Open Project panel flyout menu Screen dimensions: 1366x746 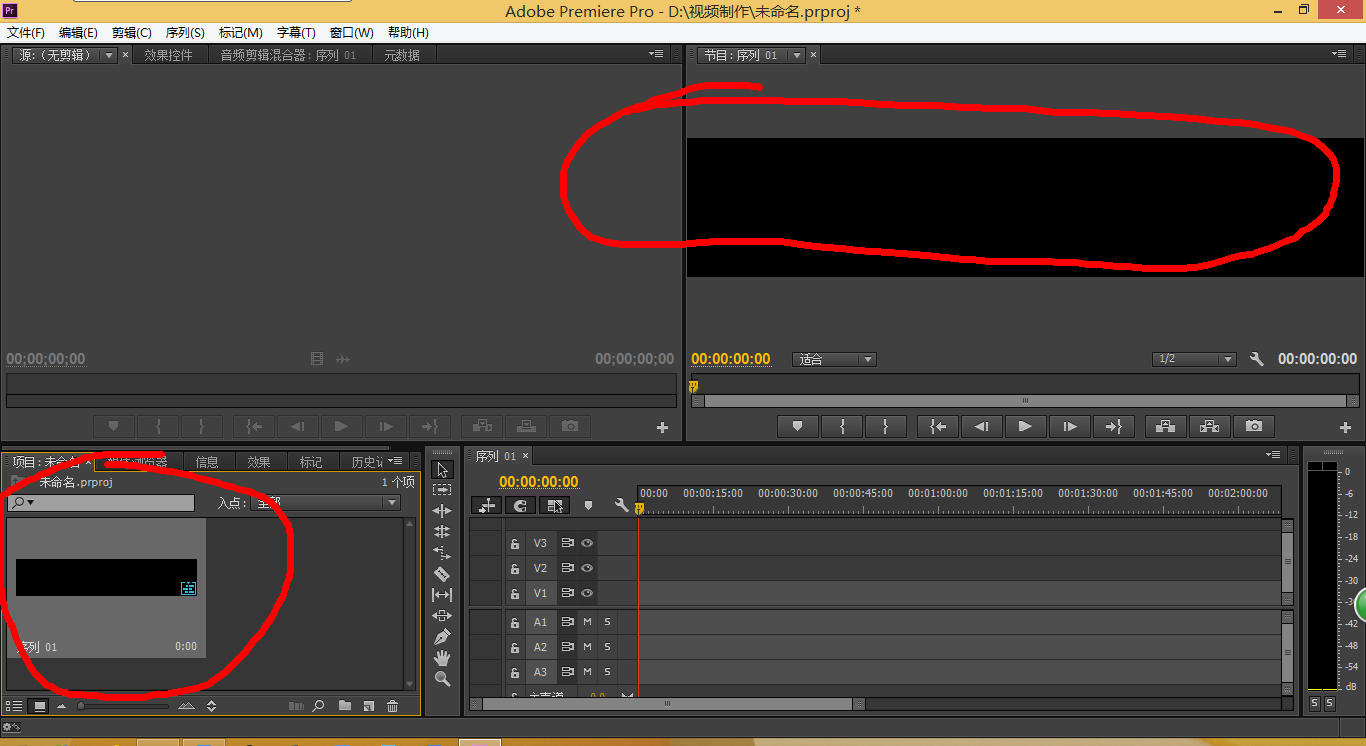click(396, 461)
